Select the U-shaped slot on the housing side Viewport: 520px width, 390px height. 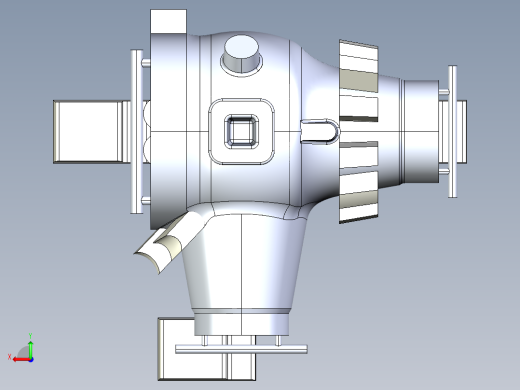coord(319,131)
